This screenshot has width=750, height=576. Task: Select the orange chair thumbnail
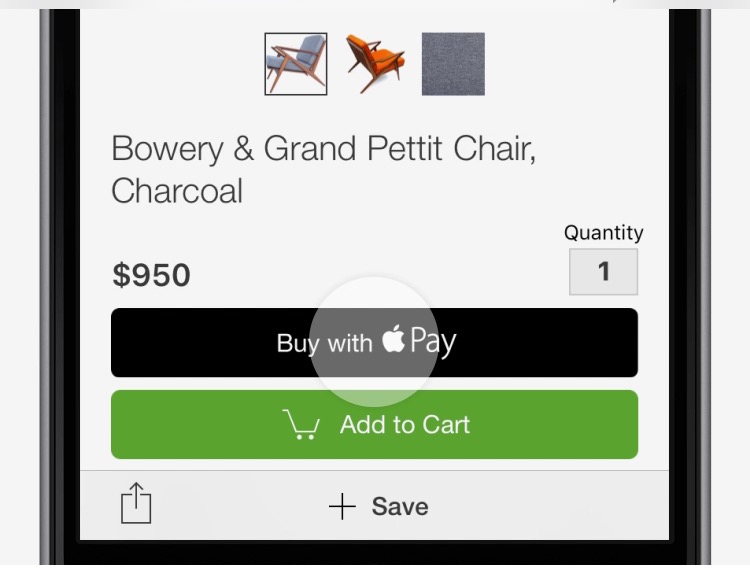click(374, 64)
